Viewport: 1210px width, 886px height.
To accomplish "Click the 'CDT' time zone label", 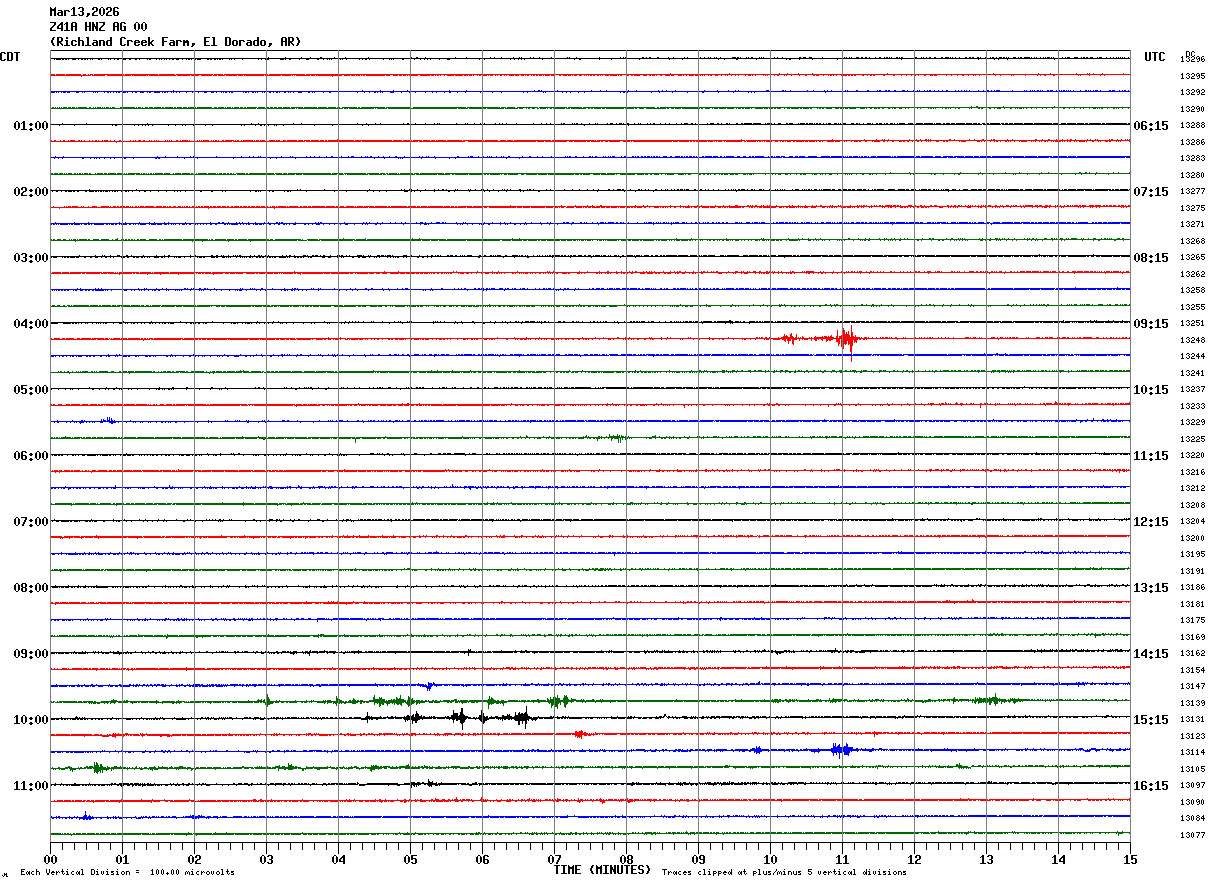I will 10,57.
